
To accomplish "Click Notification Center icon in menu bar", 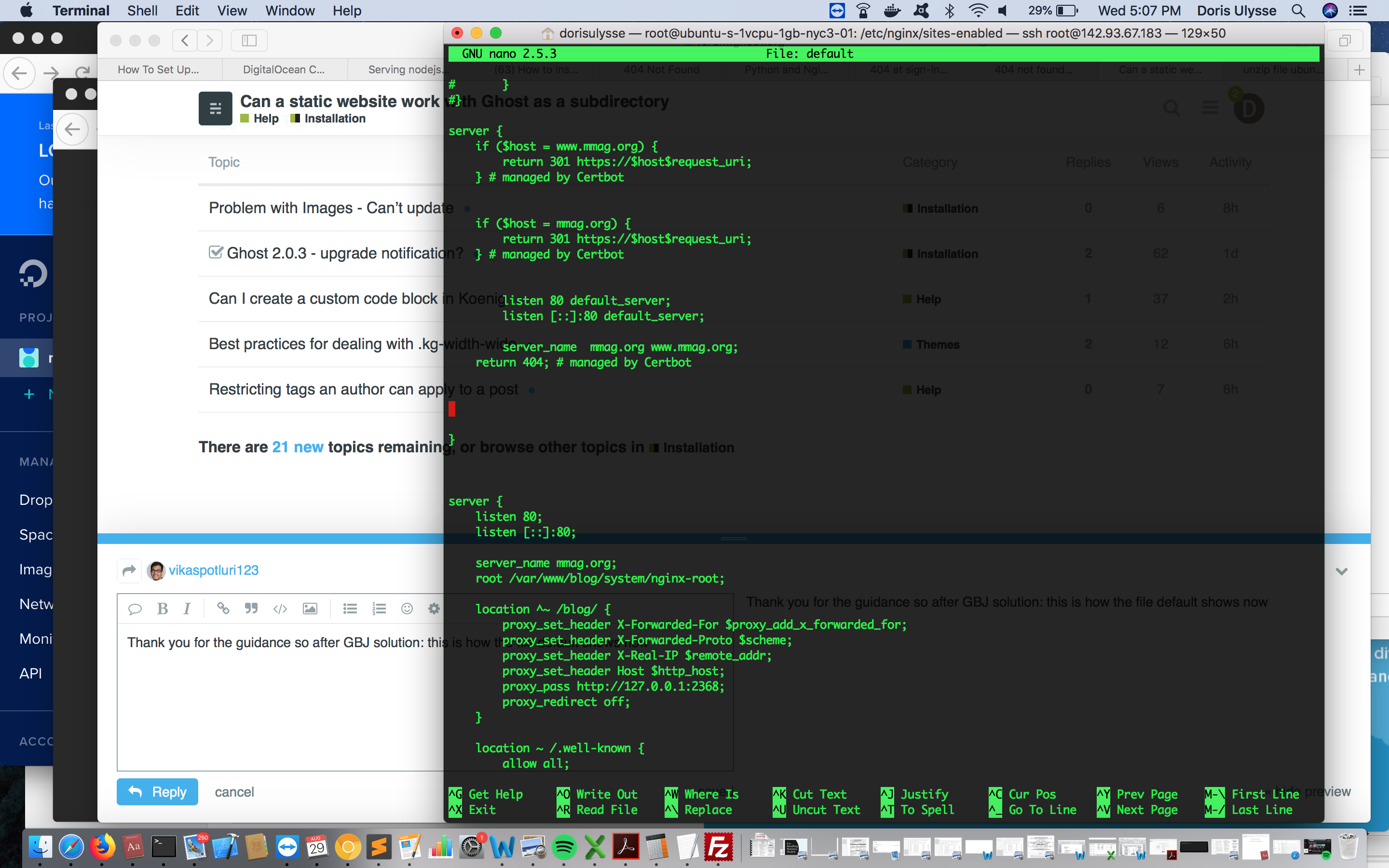I will point(1358,10).
